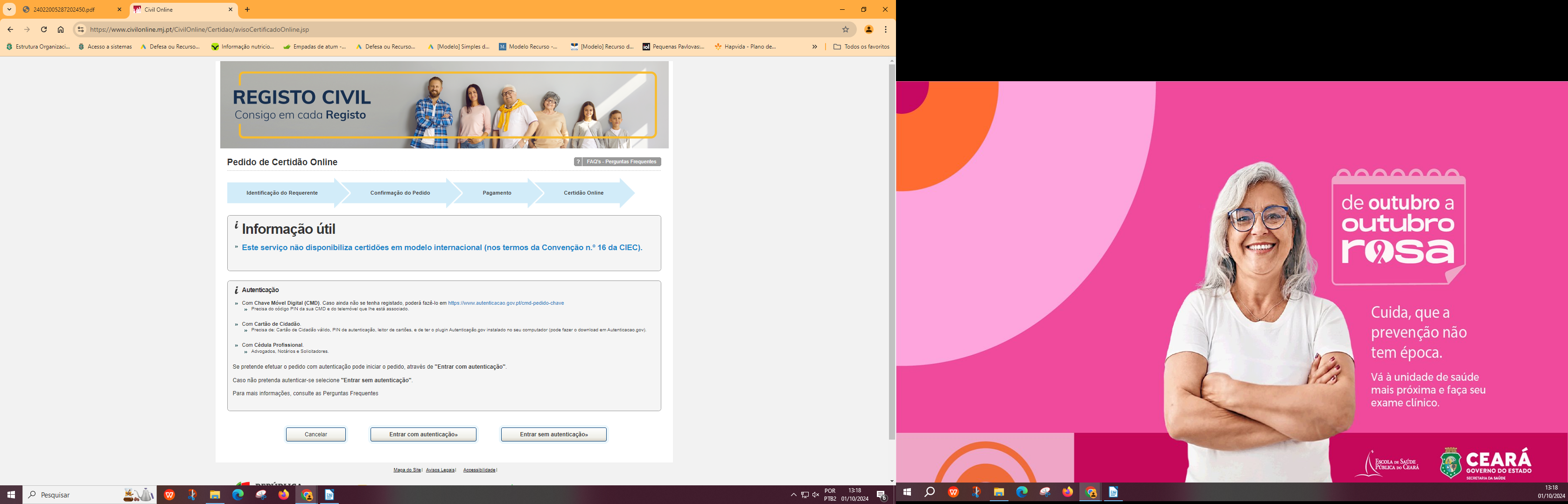Viewport: 1568px width, 504px height.
Task: Open Chrome on main taskbar
Action: [x=307, y=495]
